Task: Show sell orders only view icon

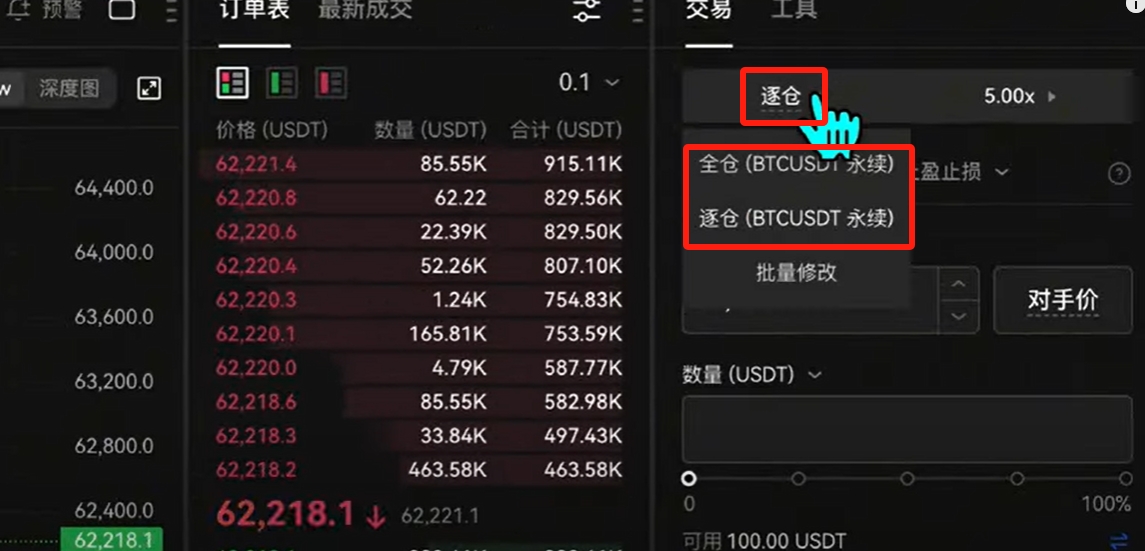Action: [331, 83]
